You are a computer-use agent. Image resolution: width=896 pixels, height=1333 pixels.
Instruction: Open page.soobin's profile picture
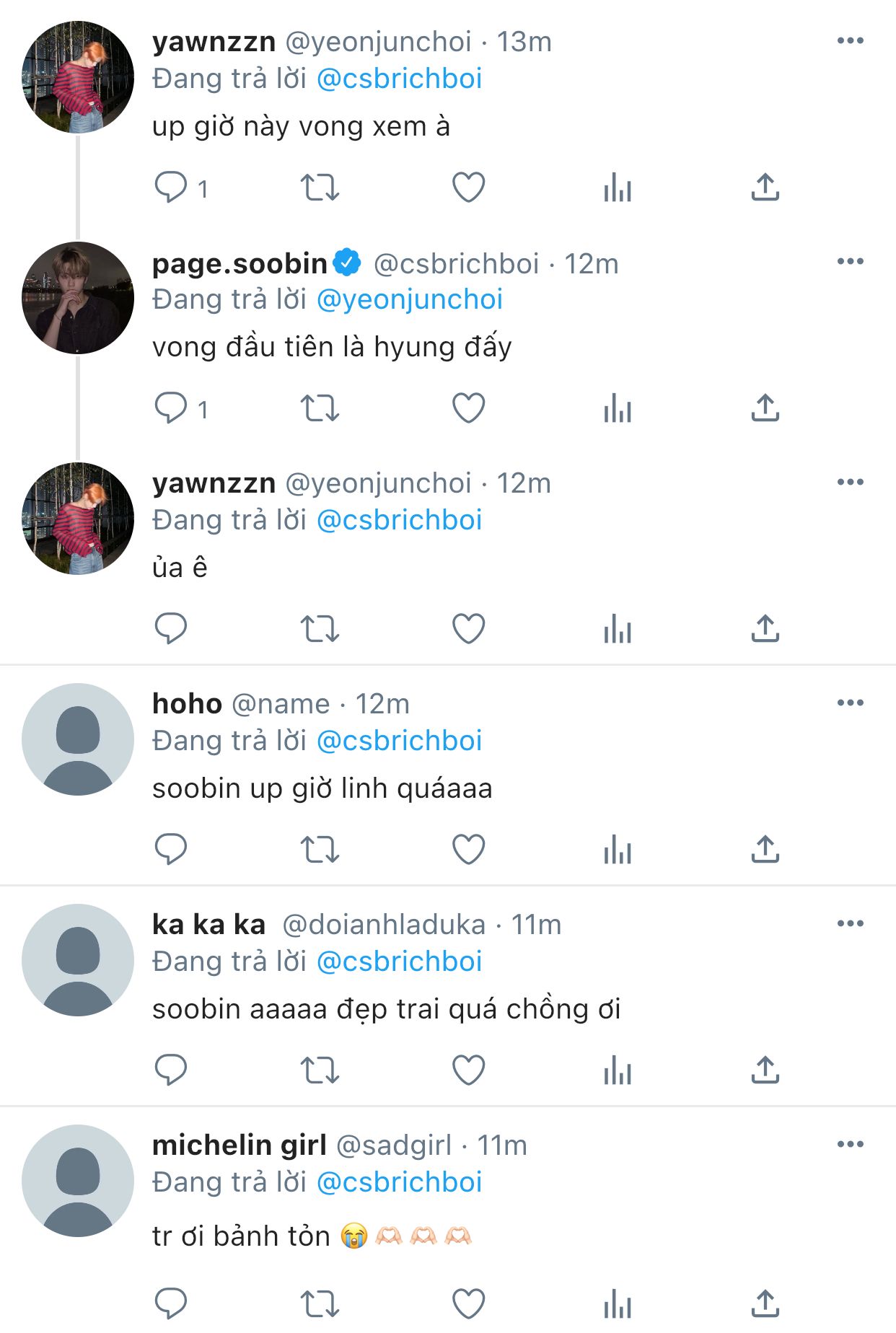78,298
